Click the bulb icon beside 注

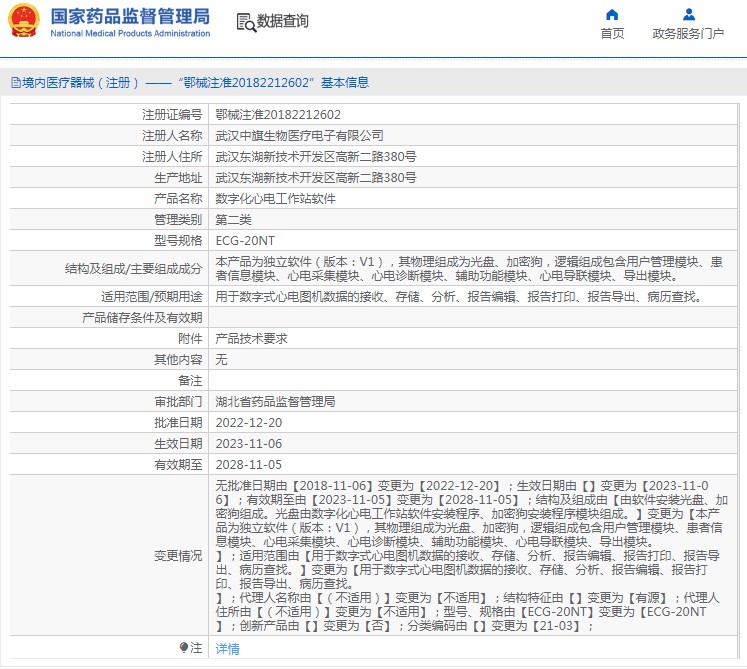click(184, 647)
